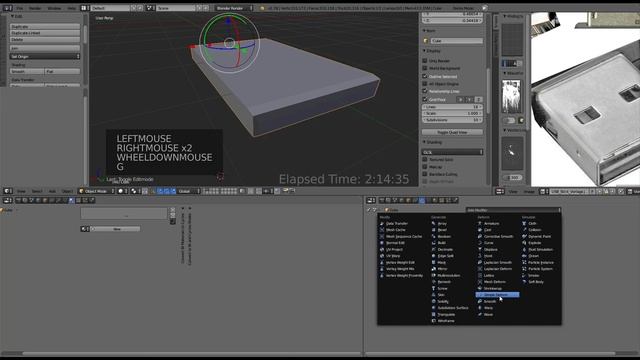Click the Triangulate modifier icon
Viewport: 640px width, 360px height.
click(433, 314)
